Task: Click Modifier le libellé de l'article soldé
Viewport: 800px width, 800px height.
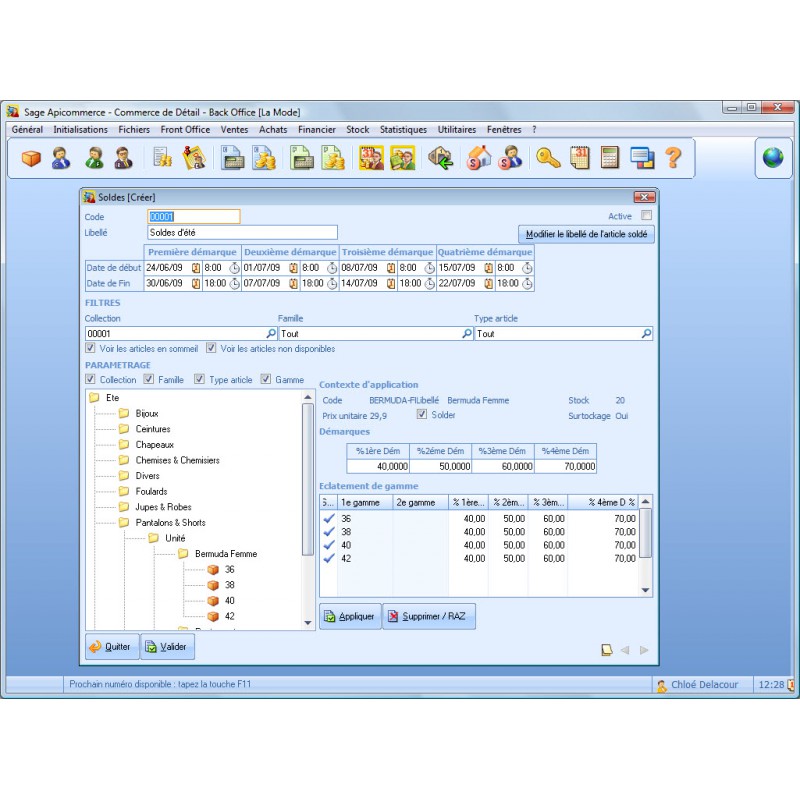Action: (x=586, y=234)
